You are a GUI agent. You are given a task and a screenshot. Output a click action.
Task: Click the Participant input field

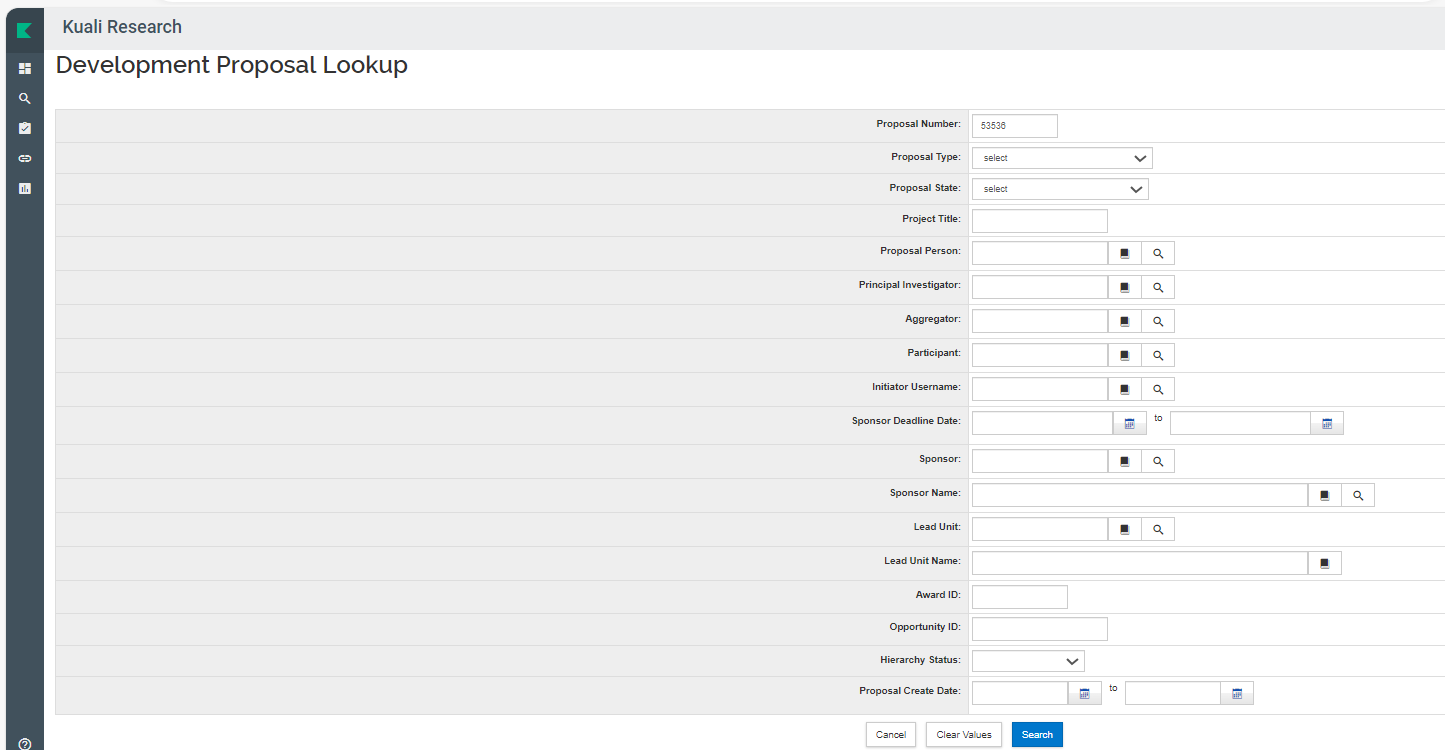[1040, 356]
